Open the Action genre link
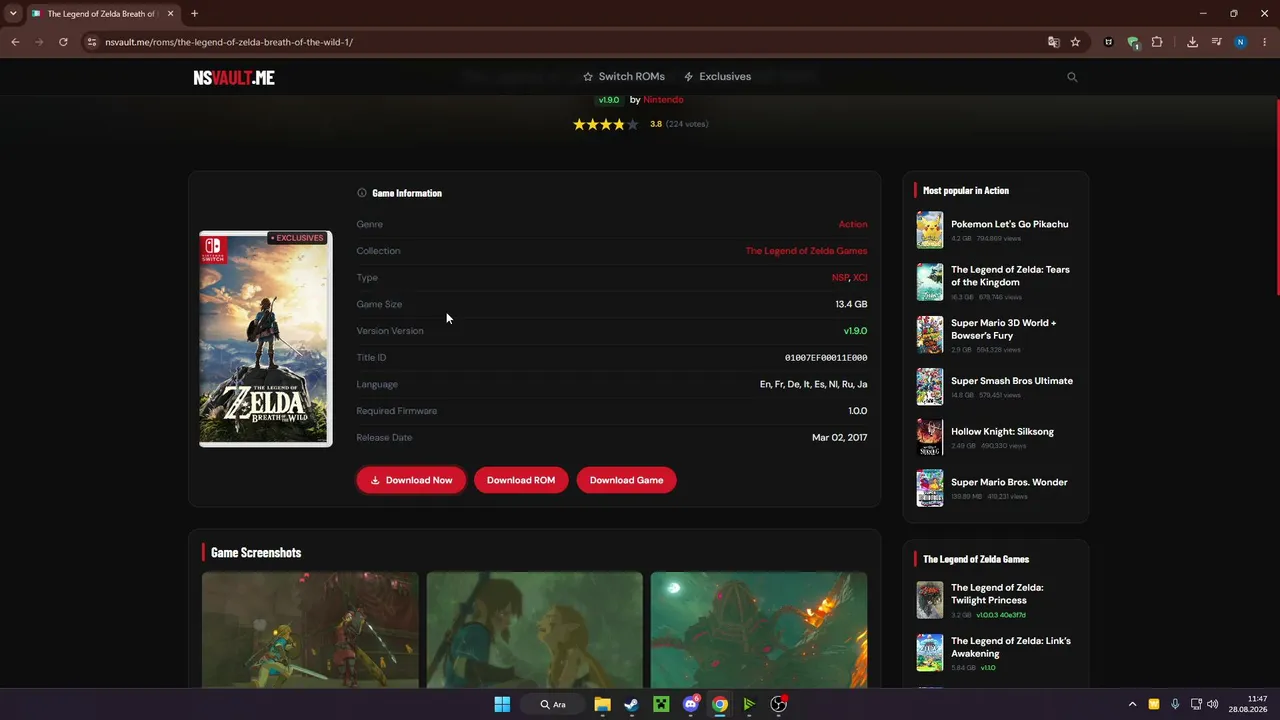1280x720 pixels. tap(853, 224)
